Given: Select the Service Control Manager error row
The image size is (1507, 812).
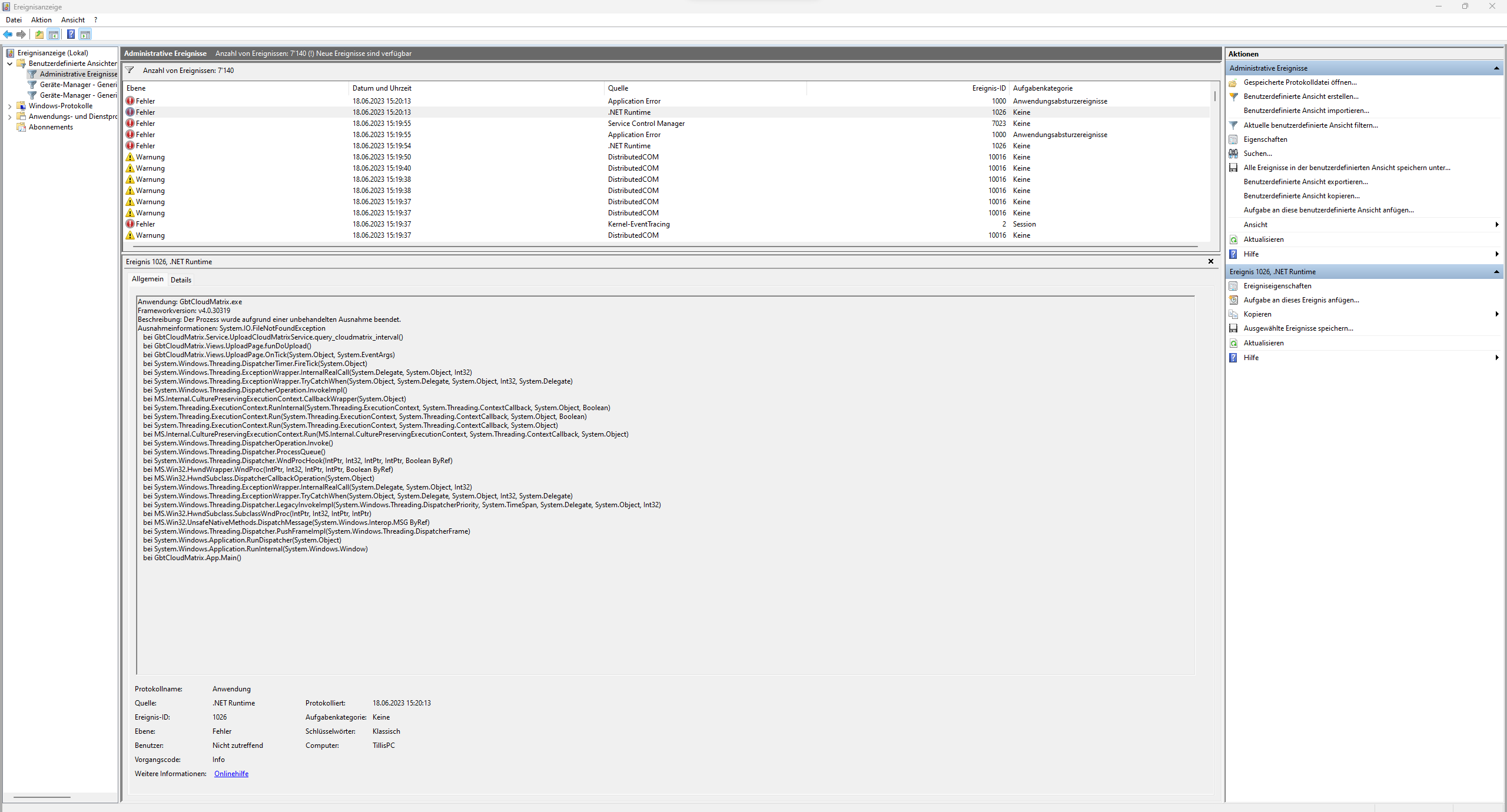Looking at the screenshot, I should point(646,124).
